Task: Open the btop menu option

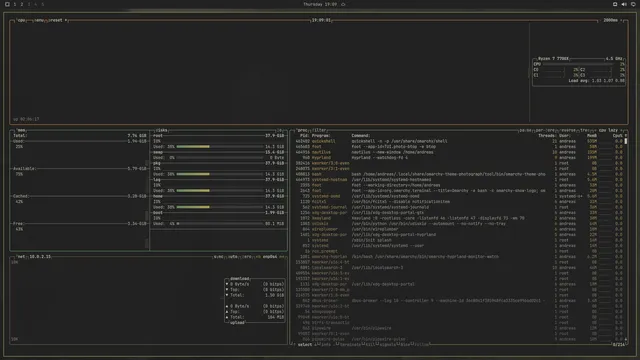Action: [x=39, y=20]
